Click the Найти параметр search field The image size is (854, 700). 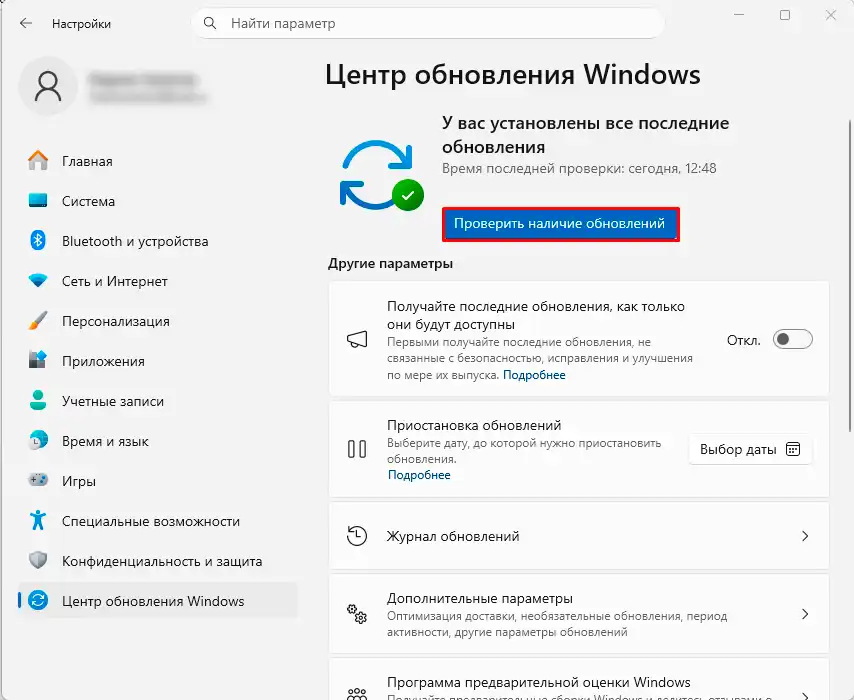click(428, 23)
